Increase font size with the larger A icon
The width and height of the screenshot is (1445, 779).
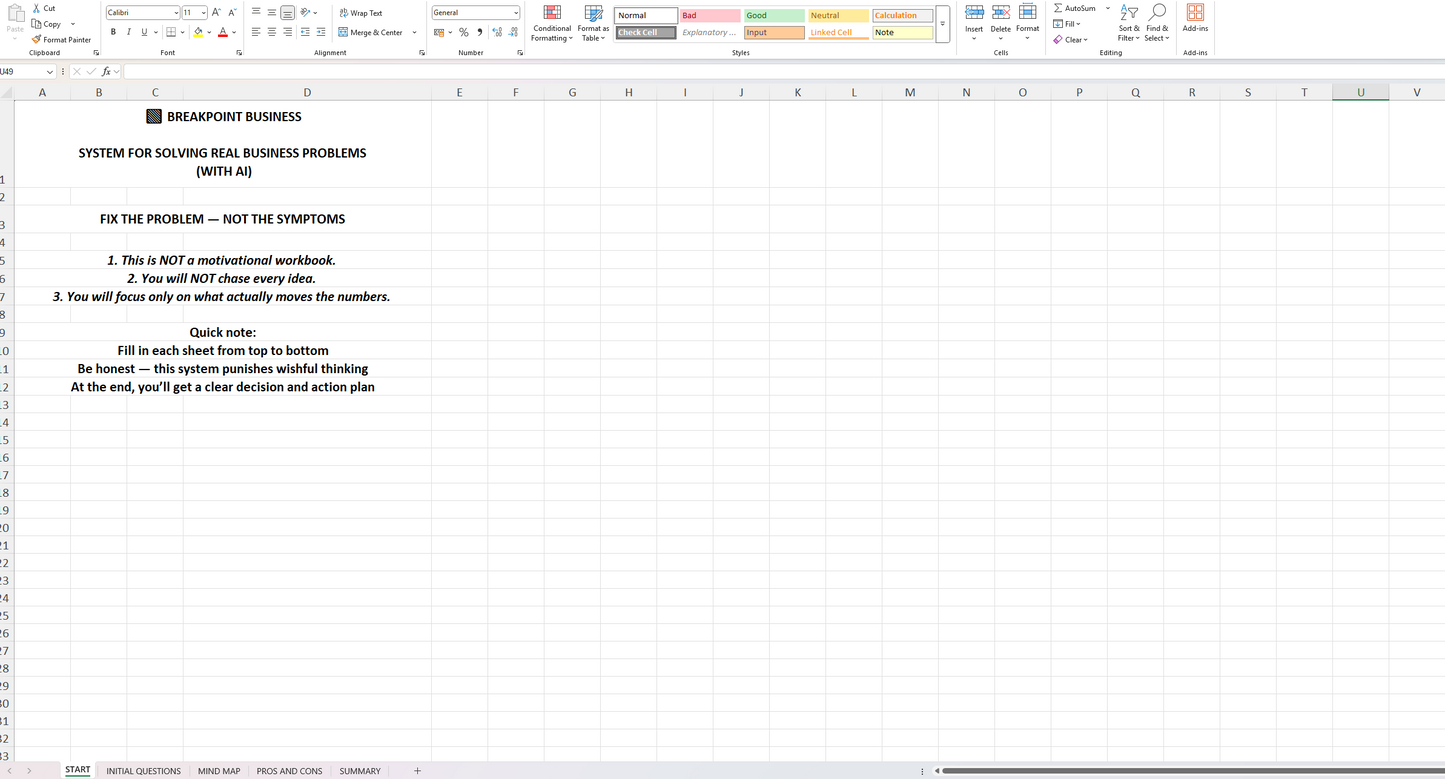pyautogui.click(x=216, y=13)
